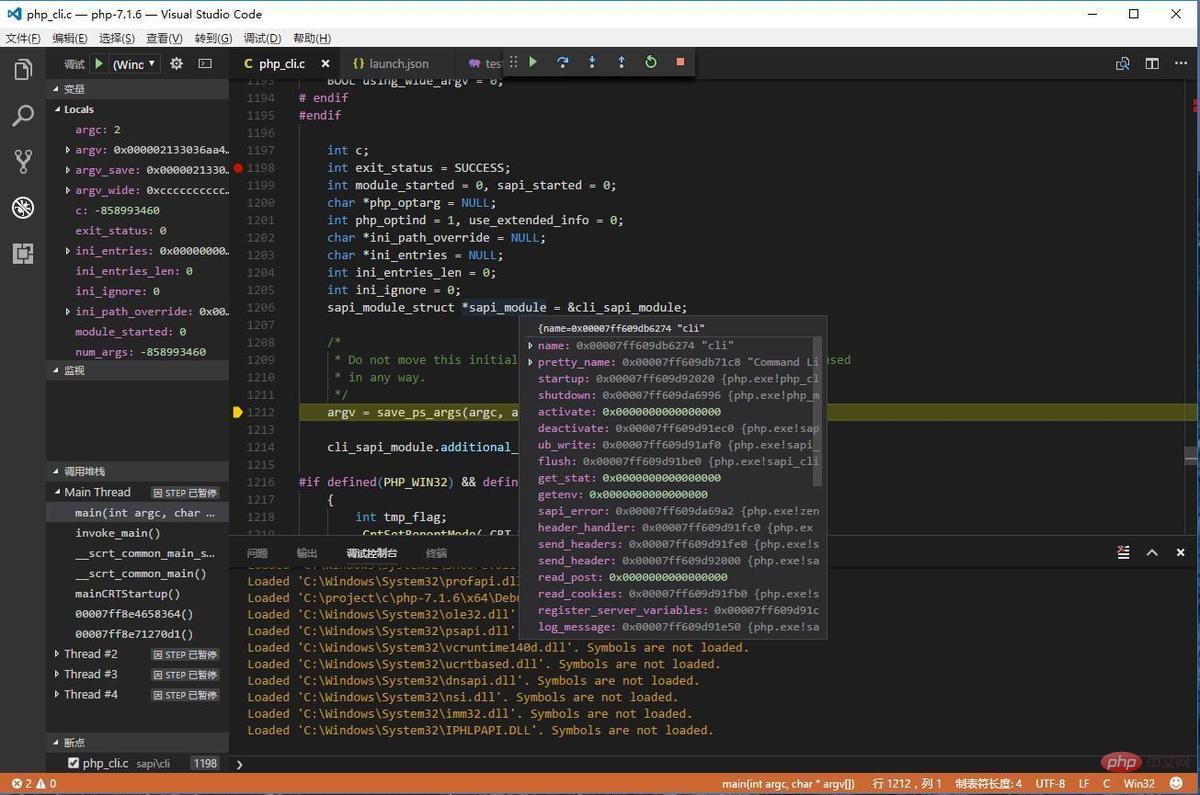This screenshot has height=795, width=1200.
Task: Open launch.json with debug gear icon
Action: pyautogui.click(x=177, y=63)
